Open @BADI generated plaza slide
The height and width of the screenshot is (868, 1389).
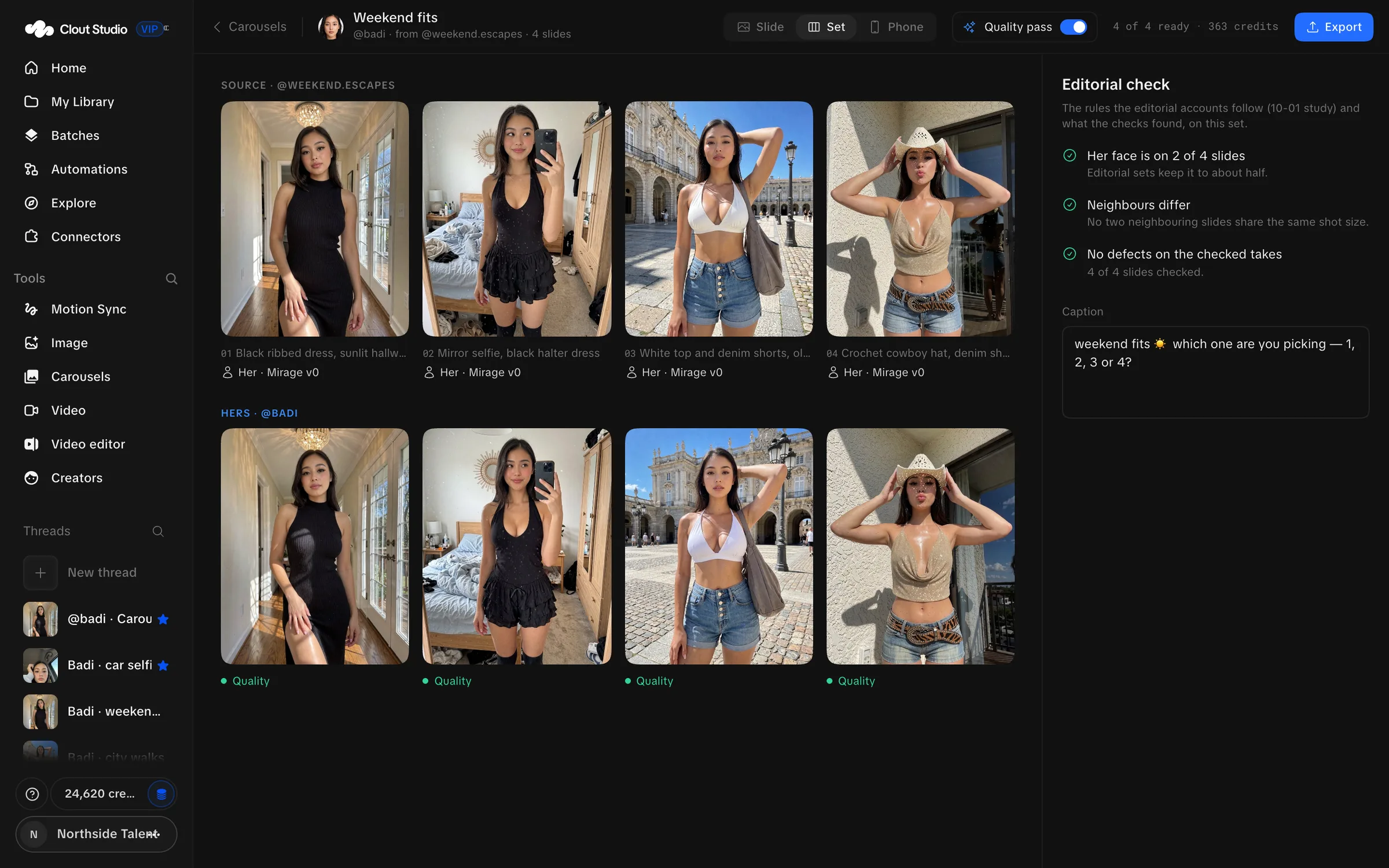pyautogui.click(x=719, y=546)
